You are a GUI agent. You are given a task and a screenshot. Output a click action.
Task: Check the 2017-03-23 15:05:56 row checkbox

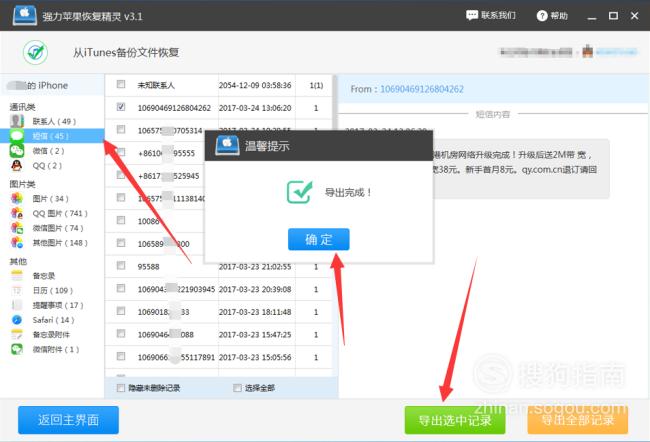click(x=121, y=357)
